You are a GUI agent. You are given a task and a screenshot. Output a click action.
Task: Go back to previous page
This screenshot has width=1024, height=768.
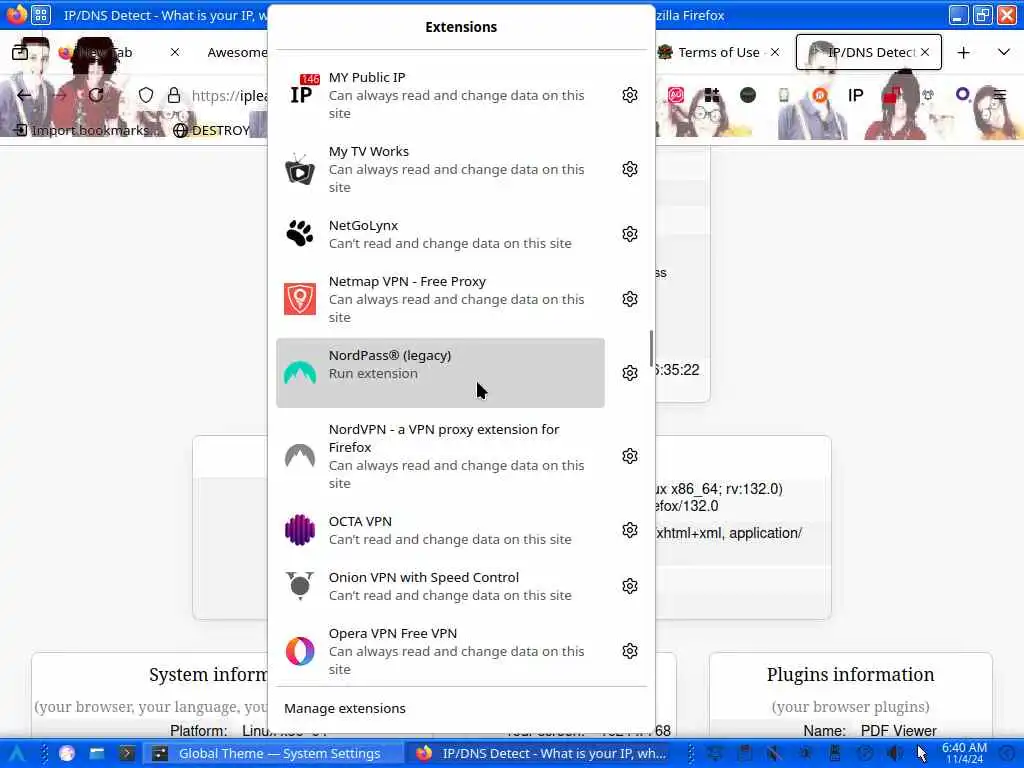[25, 95]
